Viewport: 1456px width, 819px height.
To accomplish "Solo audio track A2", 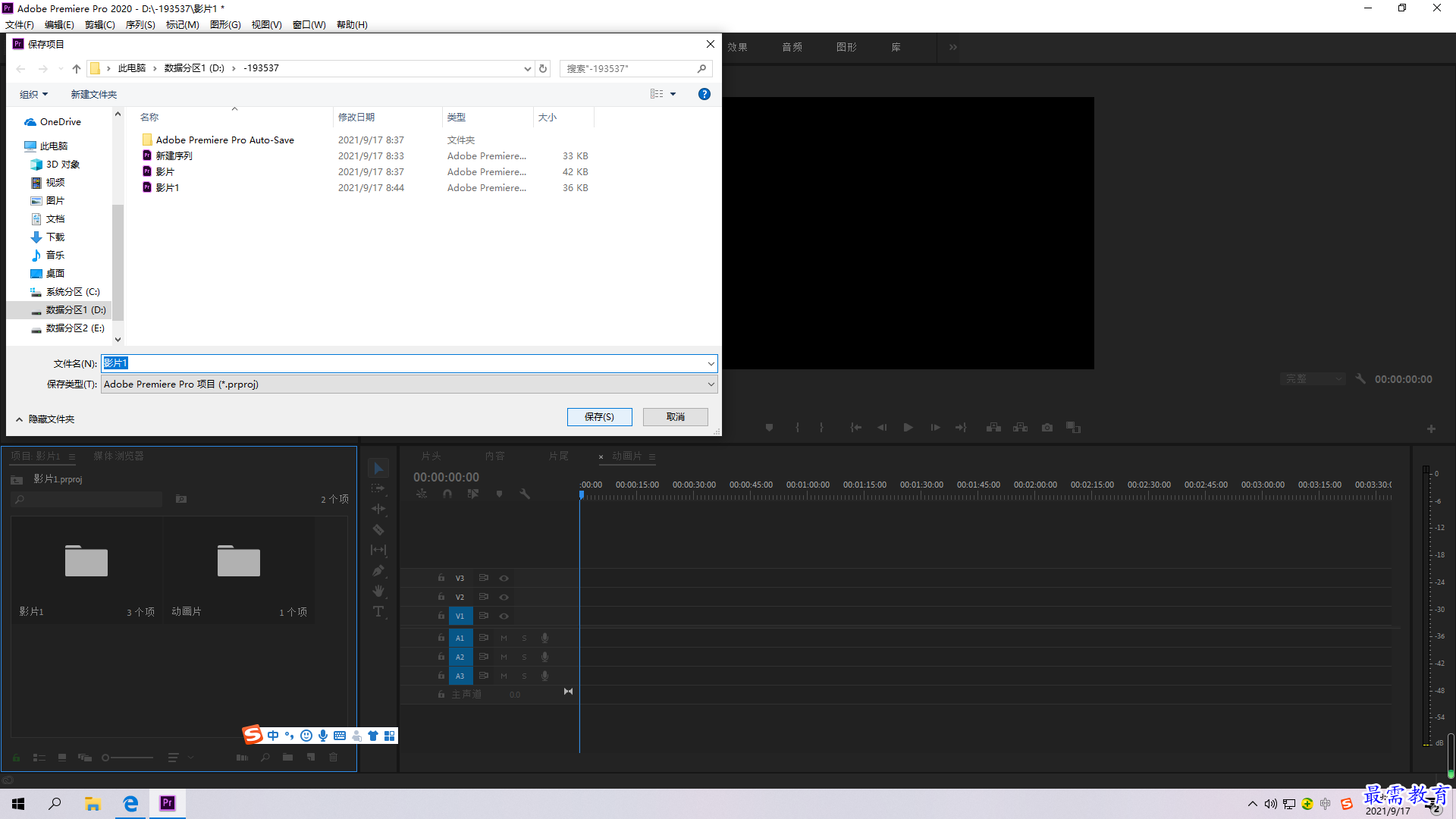I will point(524,657).
